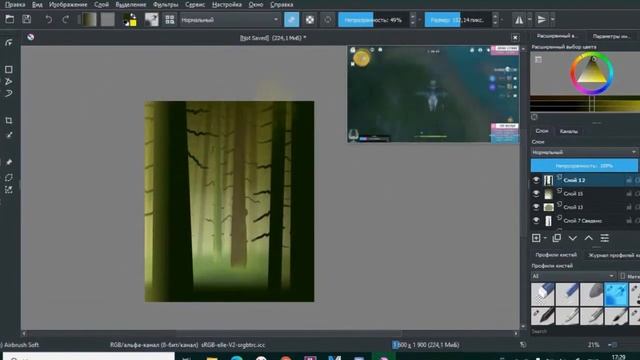
Task: Toggle eraser mode button
Action: [291, 20]
